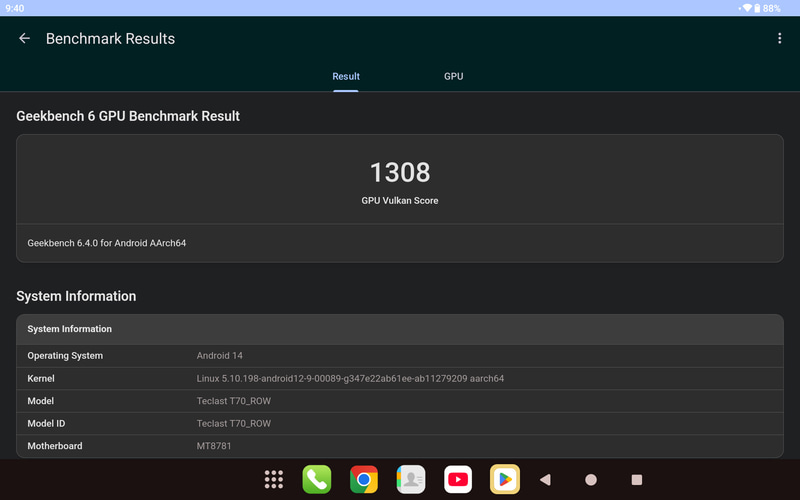
Task: Open Chrome from the dock
Action: pyautogui.click(x=364, y=479)
